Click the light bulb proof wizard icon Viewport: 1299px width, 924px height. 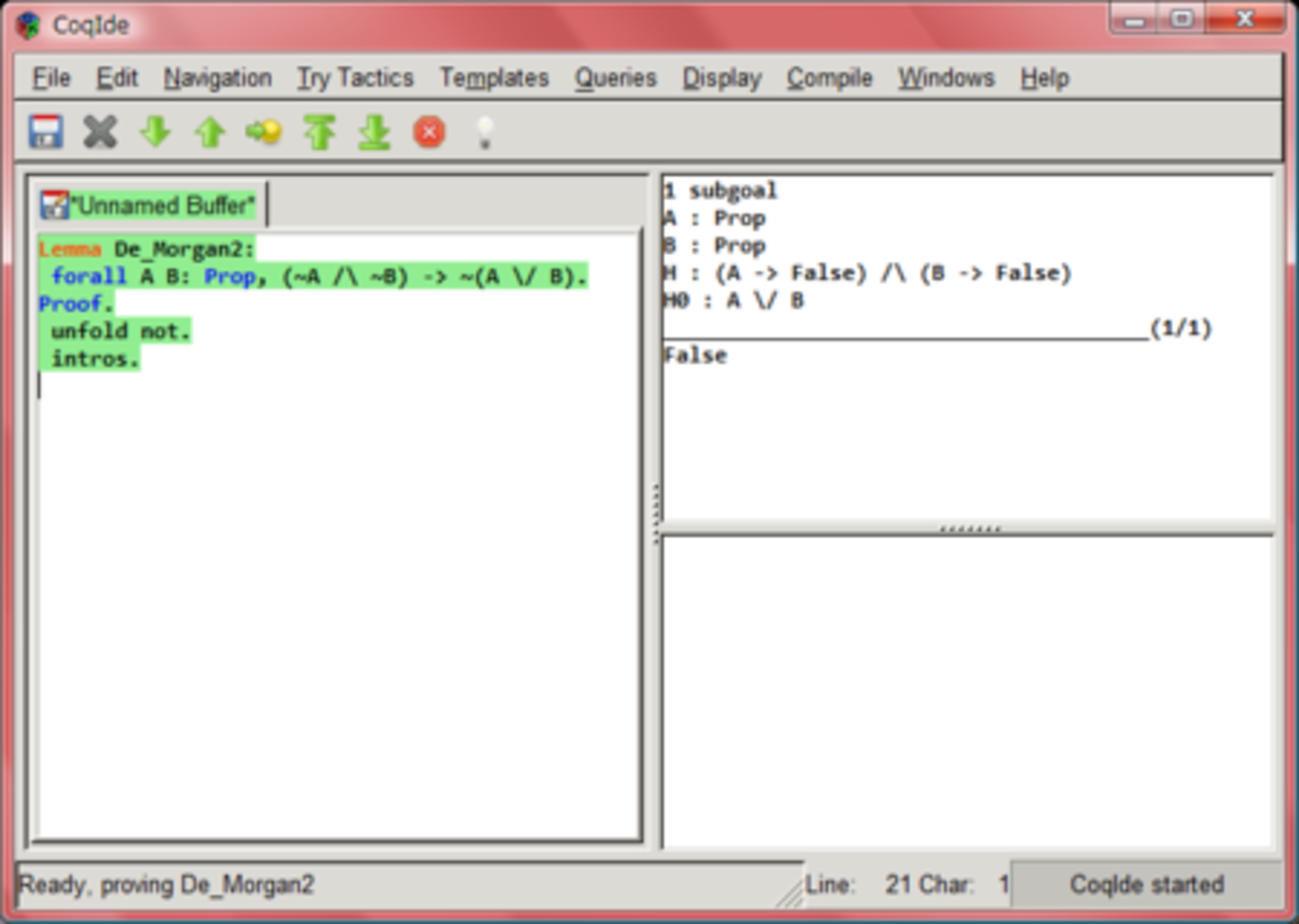(484, 132)
